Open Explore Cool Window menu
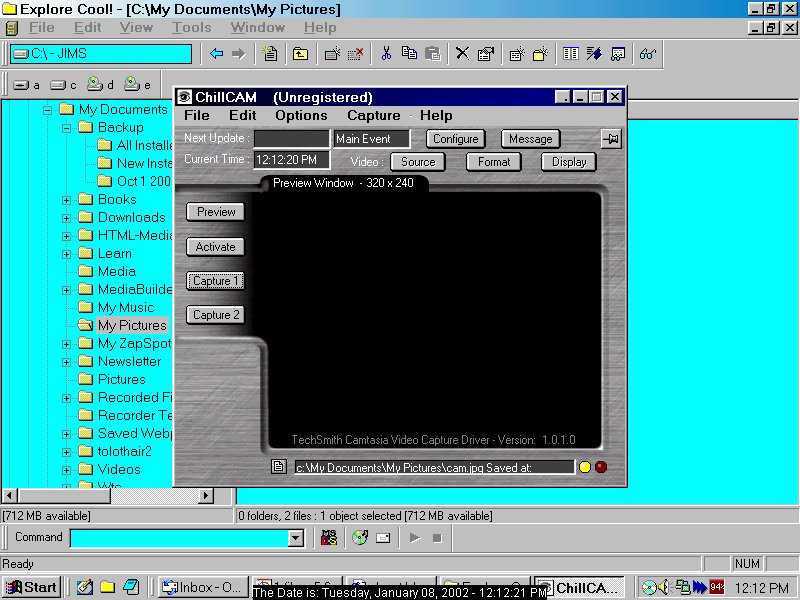 (258, 28)
